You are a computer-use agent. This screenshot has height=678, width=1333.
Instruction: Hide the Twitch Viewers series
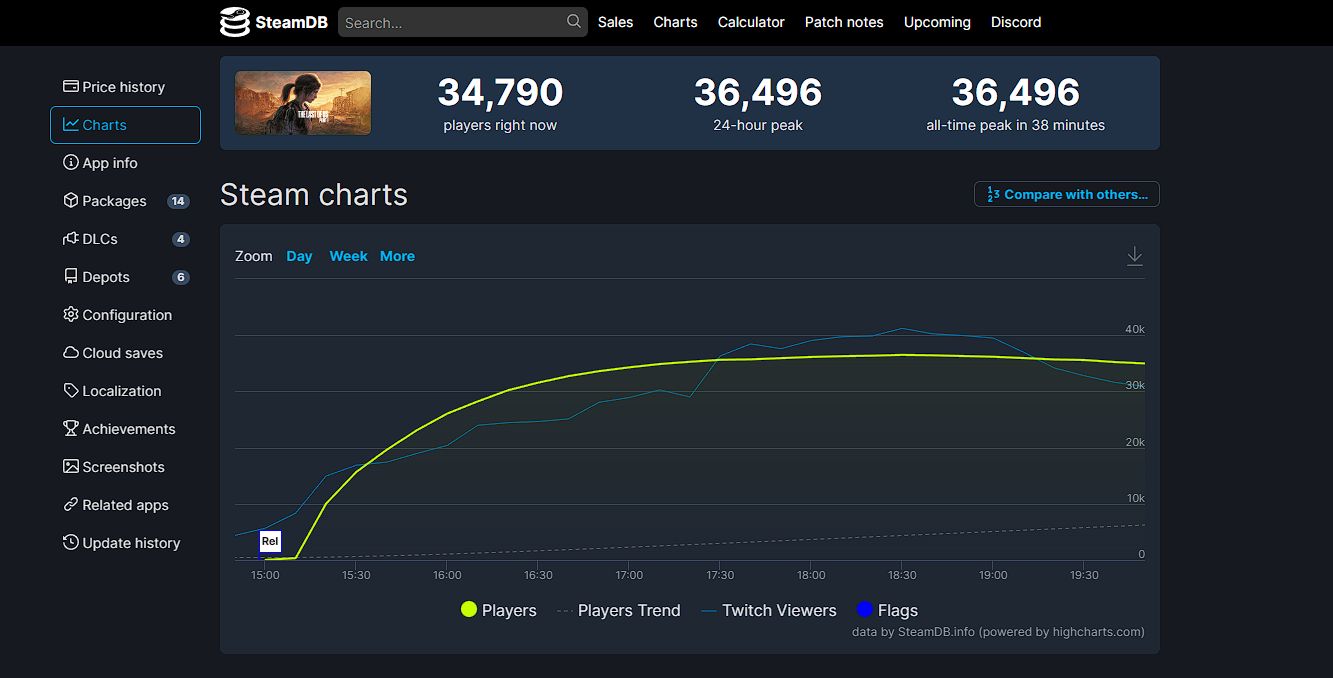768,610
